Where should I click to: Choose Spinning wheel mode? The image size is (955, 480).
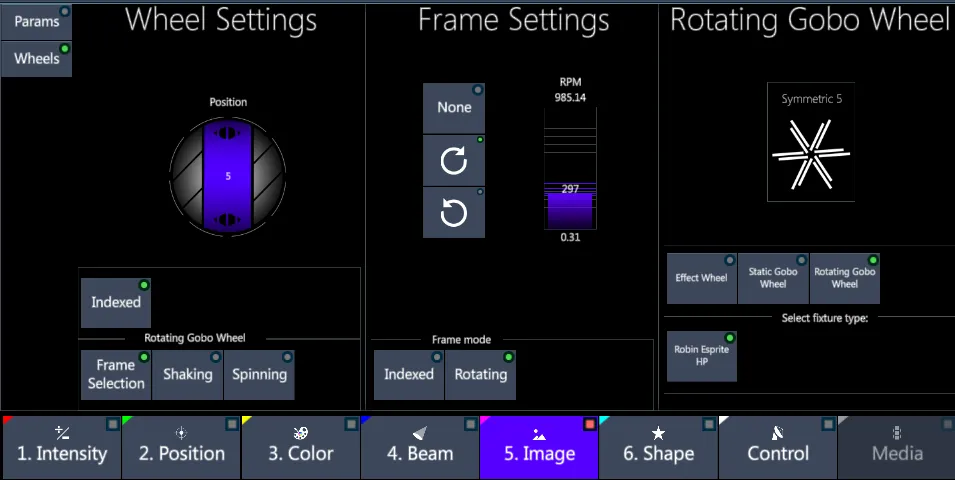259,375
